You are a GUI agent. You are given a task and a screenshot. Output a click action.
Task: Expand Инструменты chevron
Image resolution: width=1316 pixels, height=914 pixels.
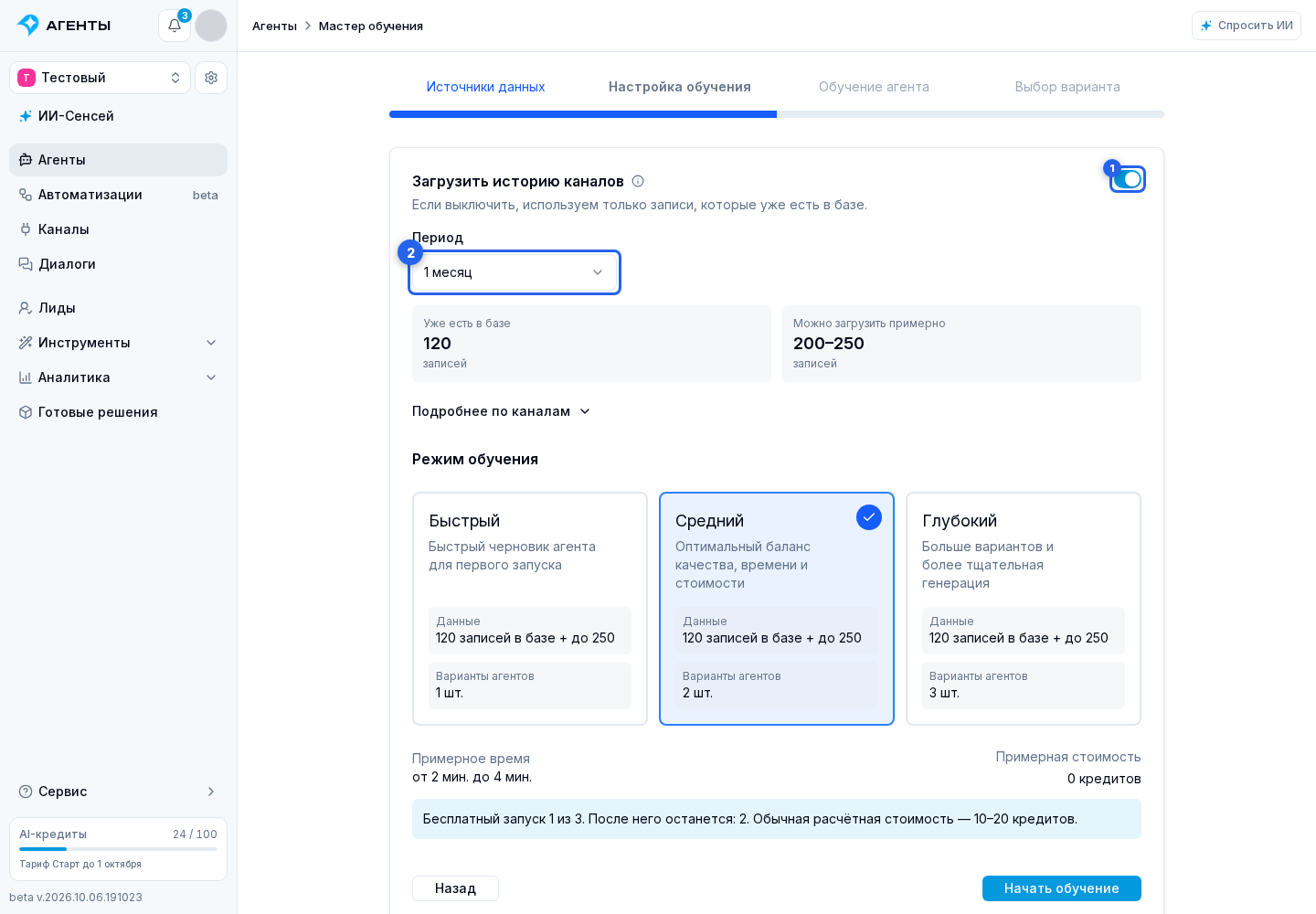211,343
